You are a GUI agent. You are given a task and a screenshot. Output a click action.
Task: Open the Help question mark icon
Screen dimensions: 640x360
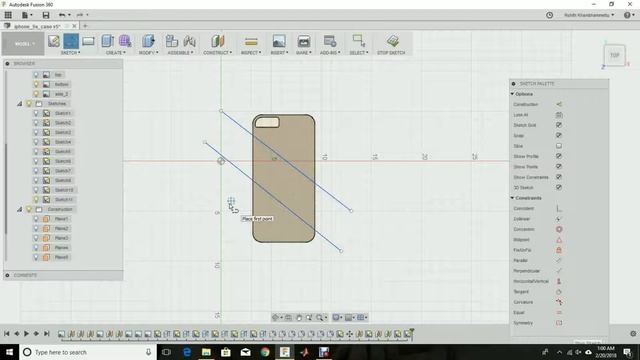click(x=627, y=15)
